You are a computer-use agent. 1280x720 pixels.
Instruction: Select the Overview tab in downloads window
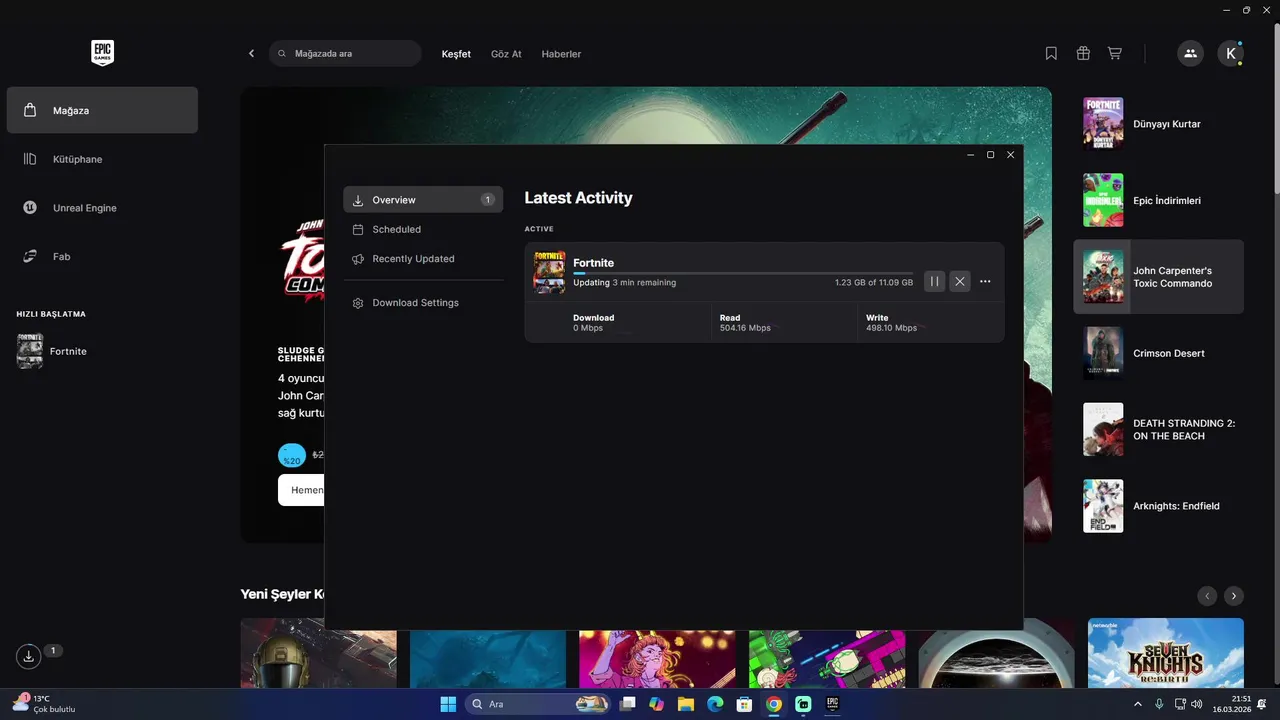423,200
